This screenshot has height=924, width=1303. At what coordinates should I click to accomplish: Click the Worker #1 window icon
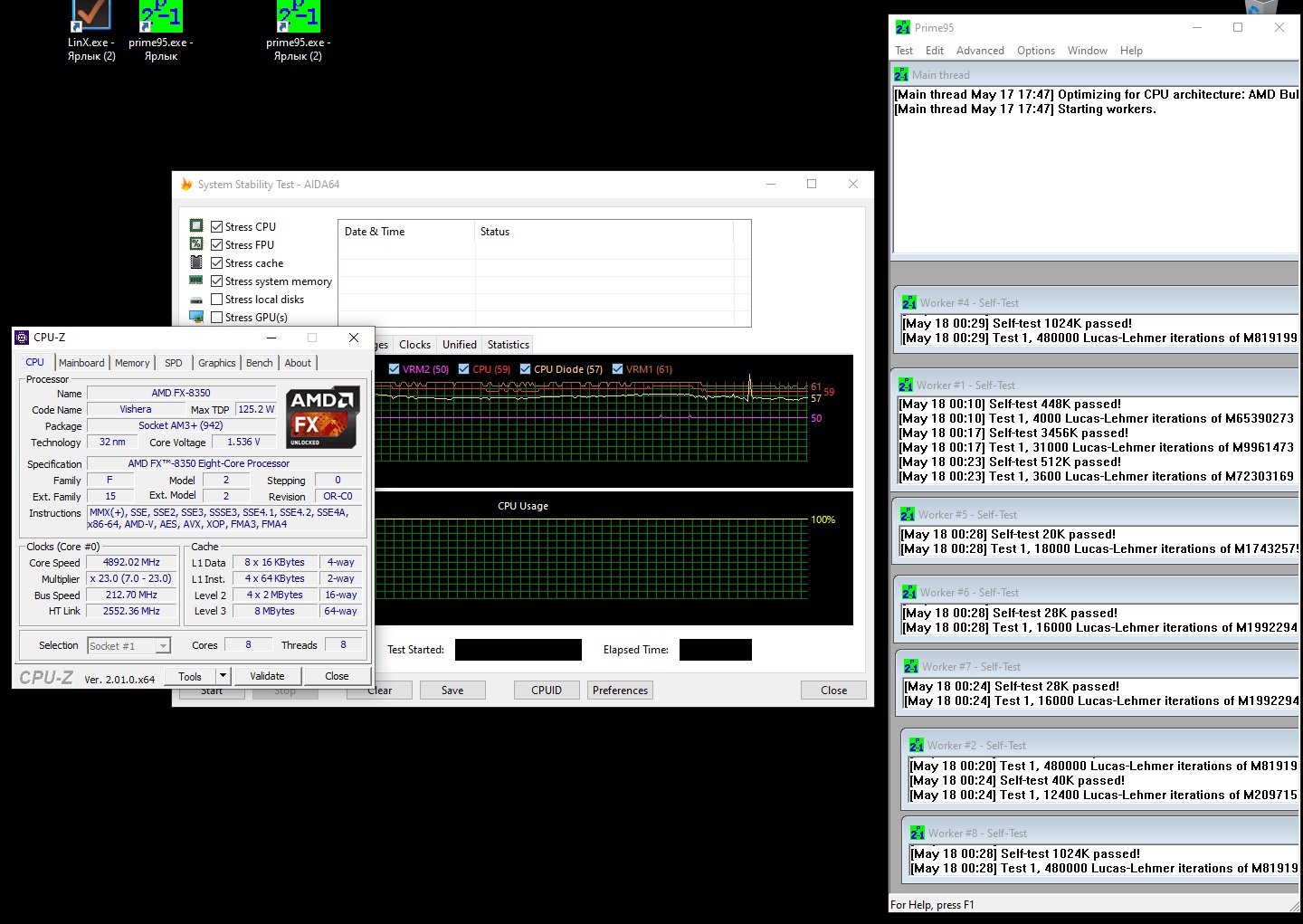(906, 385)
